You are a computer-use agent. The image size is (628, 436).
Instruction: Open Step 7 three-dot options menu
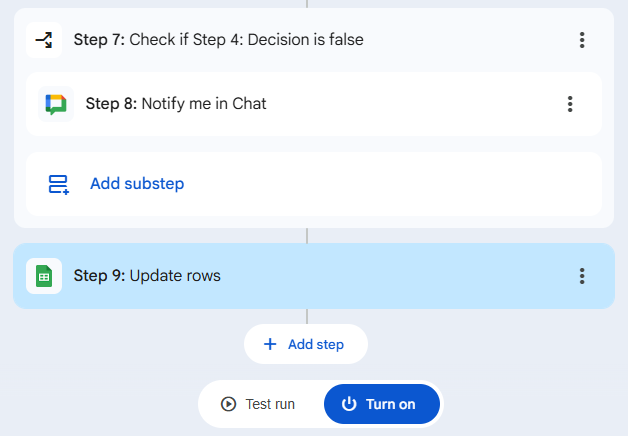(x=582, y=40)
